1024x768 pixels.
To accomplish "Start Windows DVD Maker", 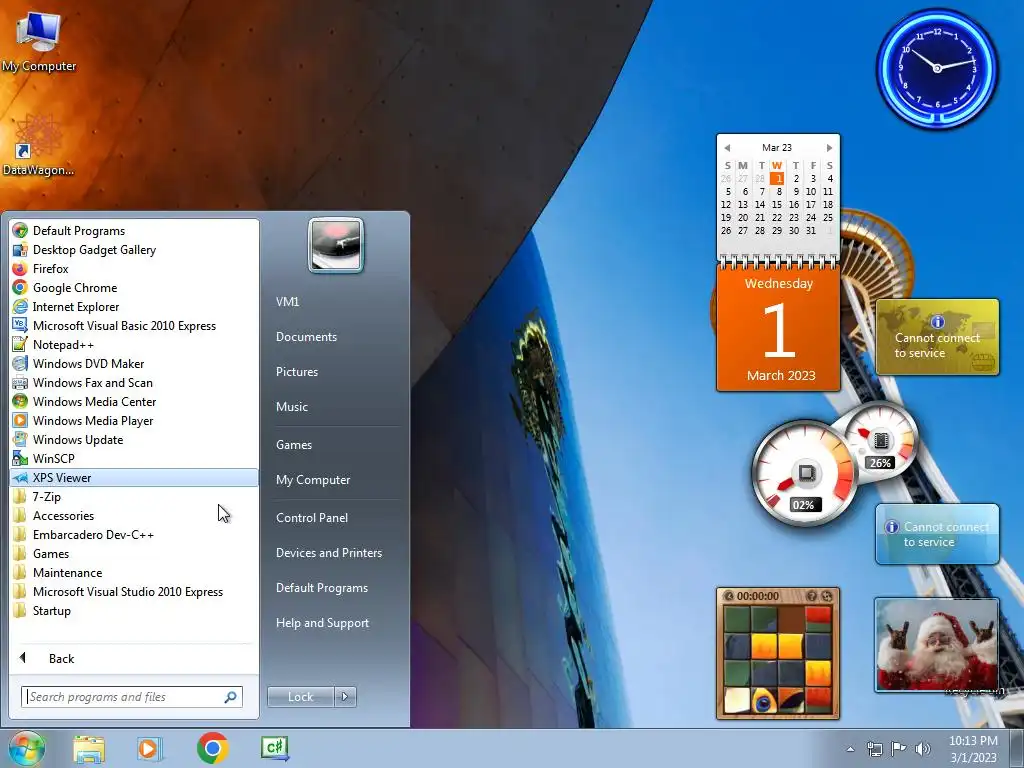I will pos(134,363).
